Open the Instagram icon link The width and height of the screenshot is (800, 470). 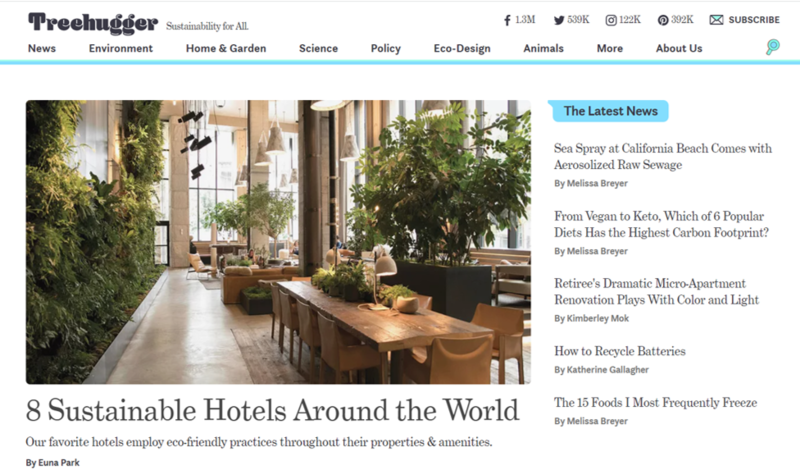tap(611, 20)
